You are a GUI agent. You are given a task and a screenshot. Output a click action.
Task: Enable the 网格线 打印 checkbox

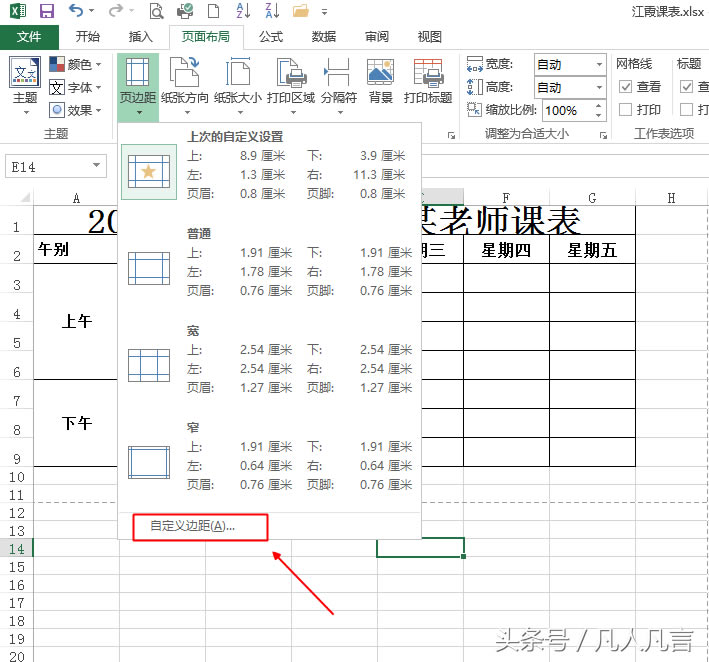(x=625, y=109)
